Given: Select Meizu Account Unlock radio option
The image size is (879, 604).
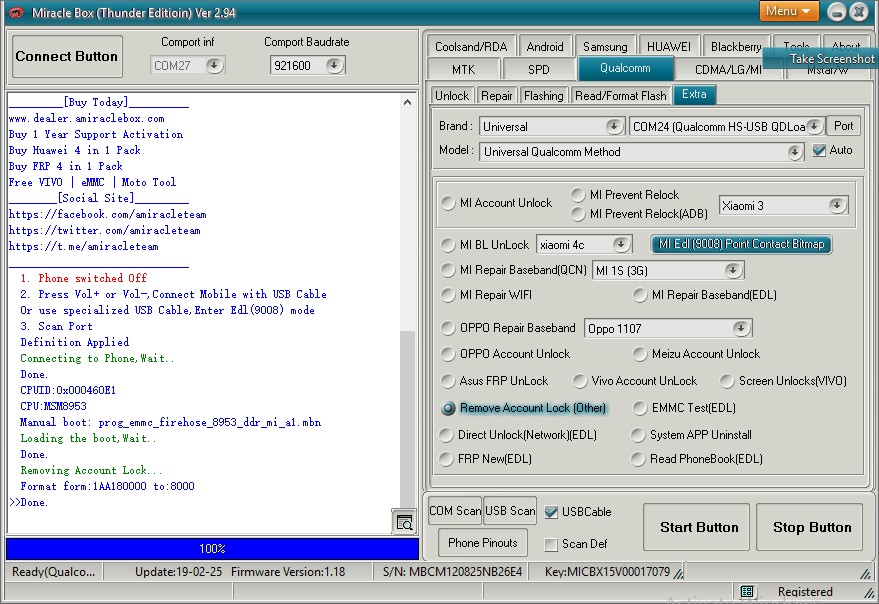Looking at the screenshot, I should (x=640, y=354).
